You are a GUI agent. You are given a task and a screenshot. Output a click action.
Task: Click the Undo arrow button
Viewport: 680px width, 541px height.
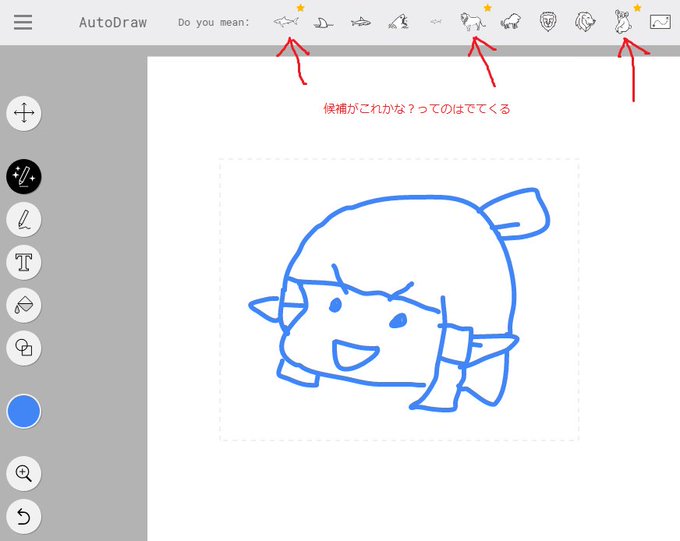coord(24,516)
